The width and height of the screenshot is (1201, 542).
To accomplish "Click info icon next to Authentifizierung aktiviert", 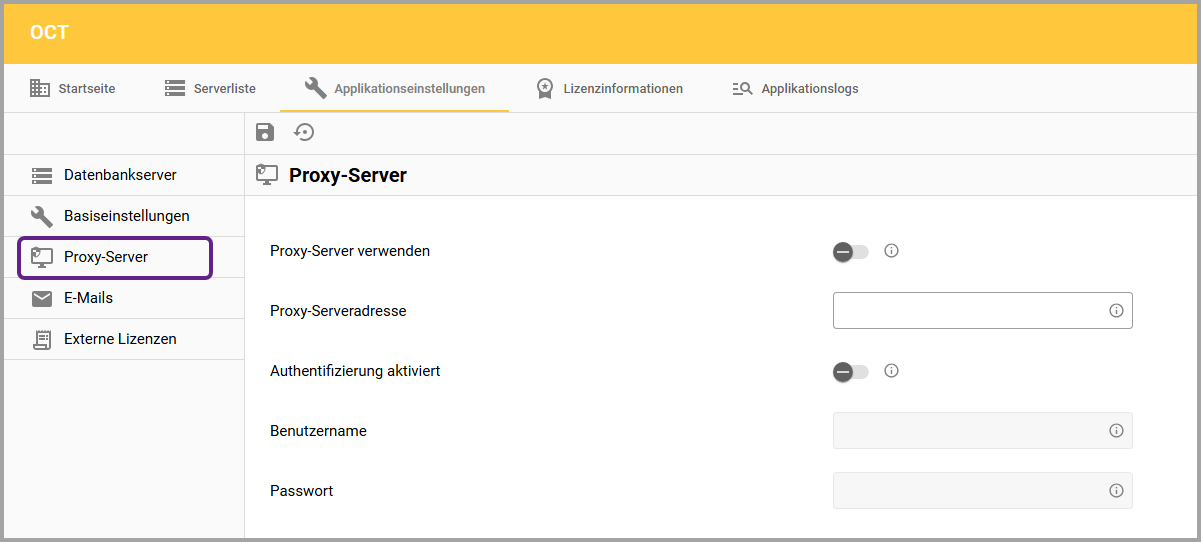I will [892, 371].
